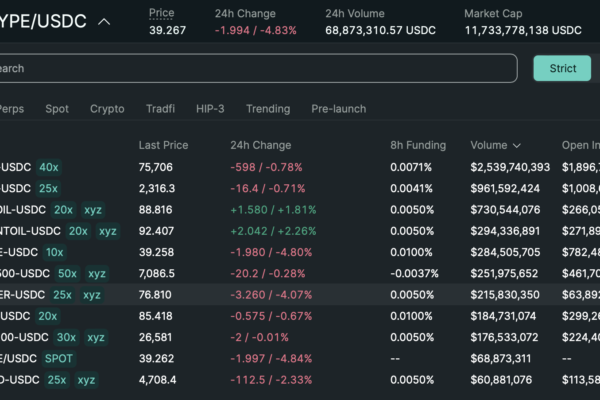Select the HIP-3 tab
Screen dimensions: 600x400
pyautogui.click(x=210, y=109)
